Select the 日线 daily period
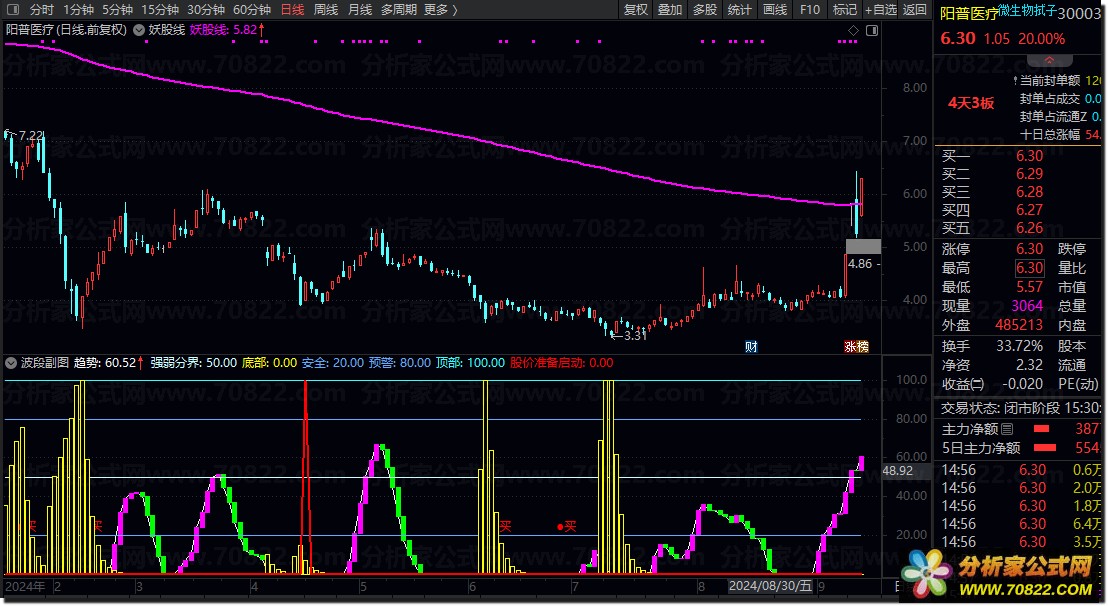1109x606 pixels. click(292, 10)
